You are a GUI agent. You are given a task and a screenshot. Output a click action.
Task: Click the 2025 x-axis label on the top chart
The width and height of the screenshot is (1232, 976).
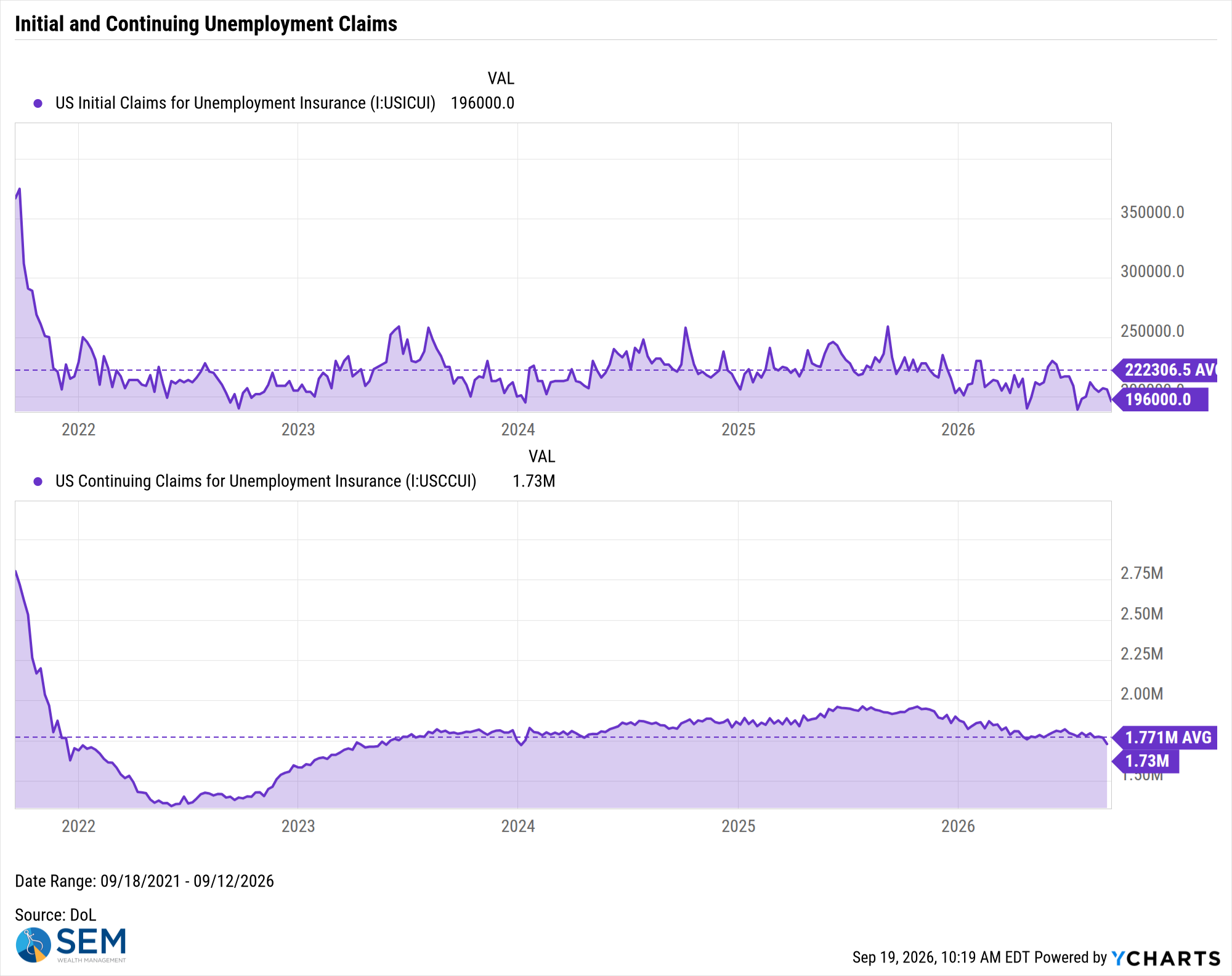(739, 430)
